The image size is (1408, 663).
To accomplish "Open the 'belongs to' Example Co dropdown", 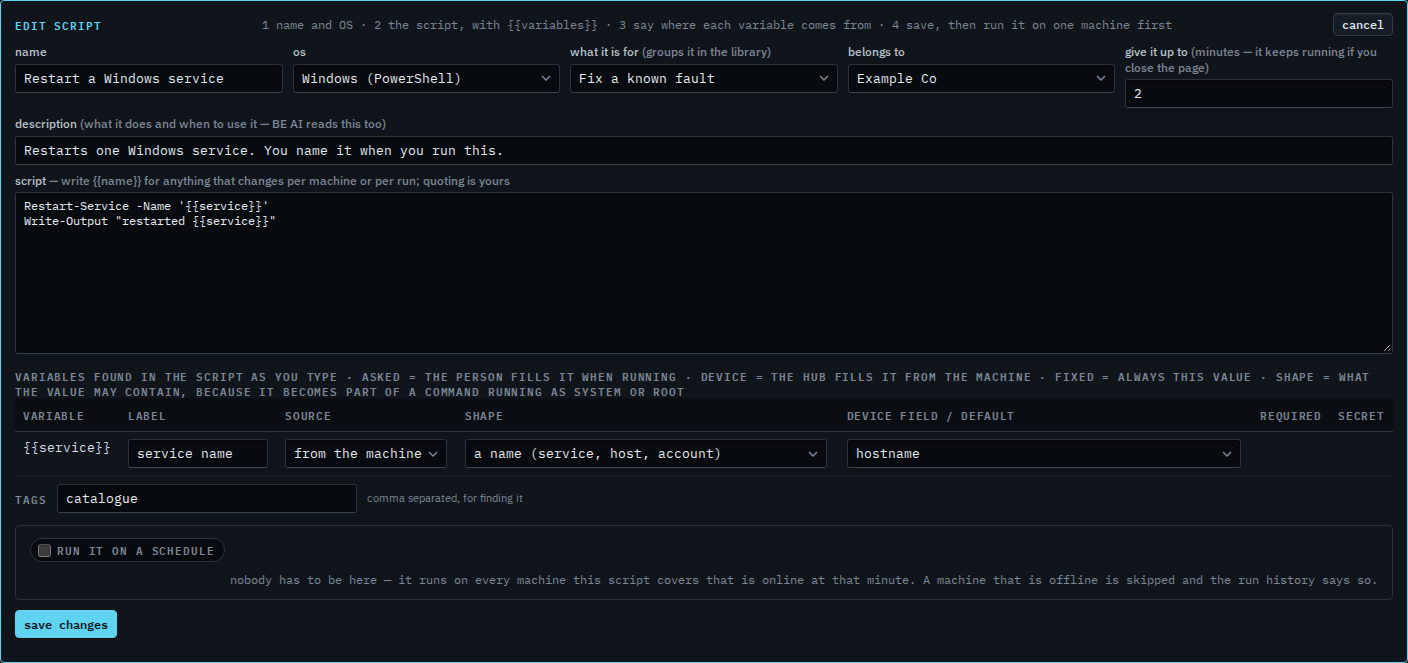I will point(981,78).
